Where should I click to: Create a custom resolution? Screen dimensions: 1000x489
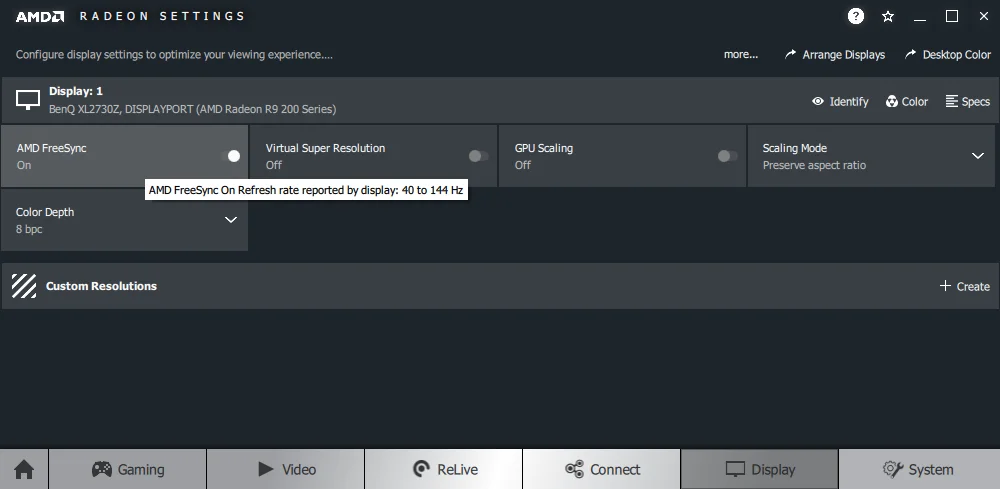tap(964, 286)
